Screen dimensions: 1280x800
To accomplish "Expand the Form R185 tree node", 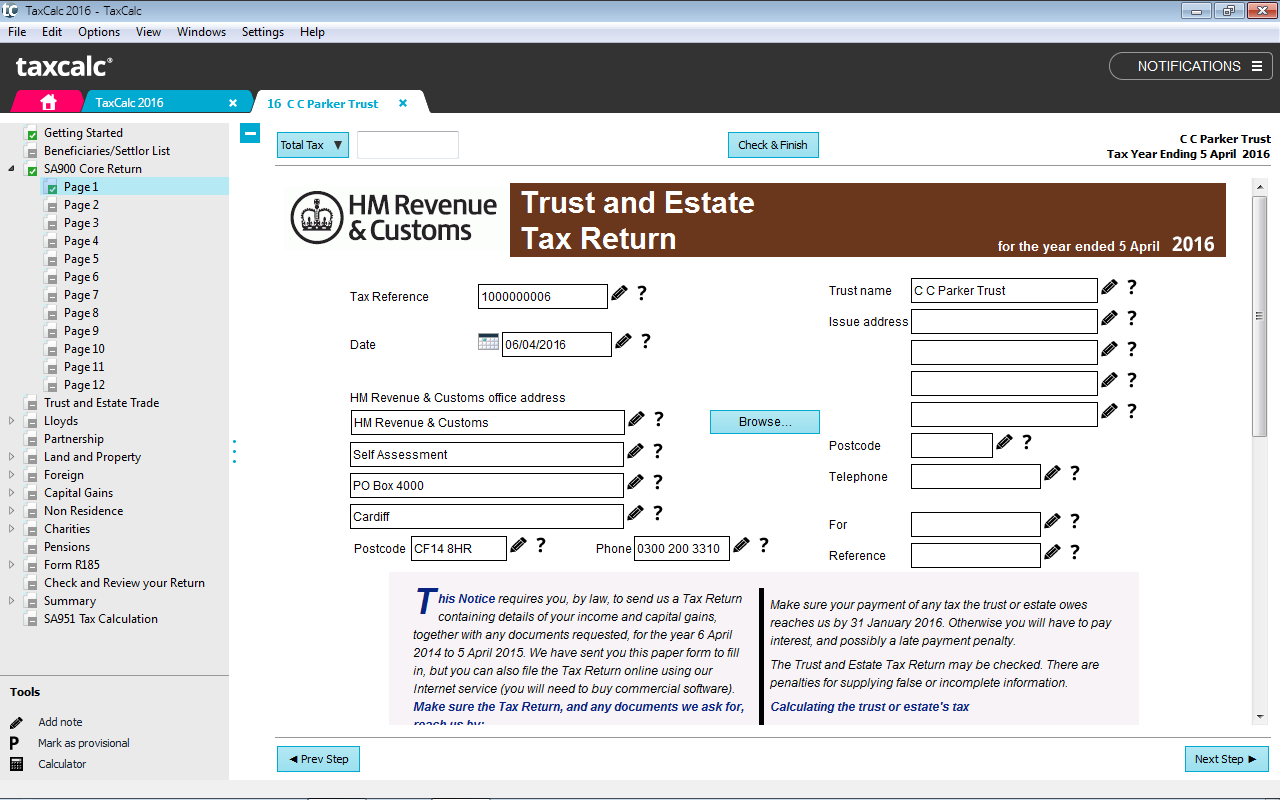I will (x=12, y=565).
